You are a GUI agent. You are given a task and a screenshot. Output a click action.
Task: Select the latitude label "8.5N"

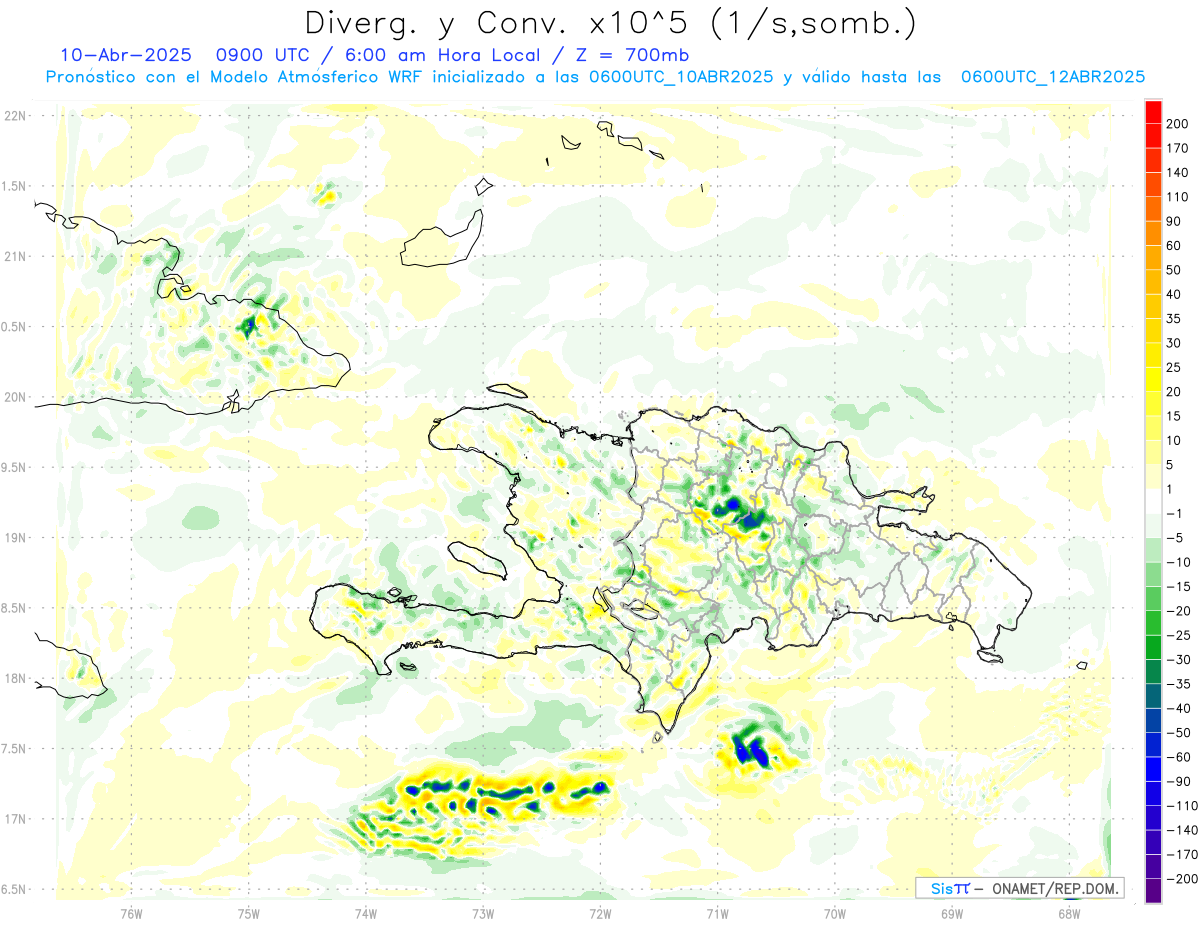(13, 608)
